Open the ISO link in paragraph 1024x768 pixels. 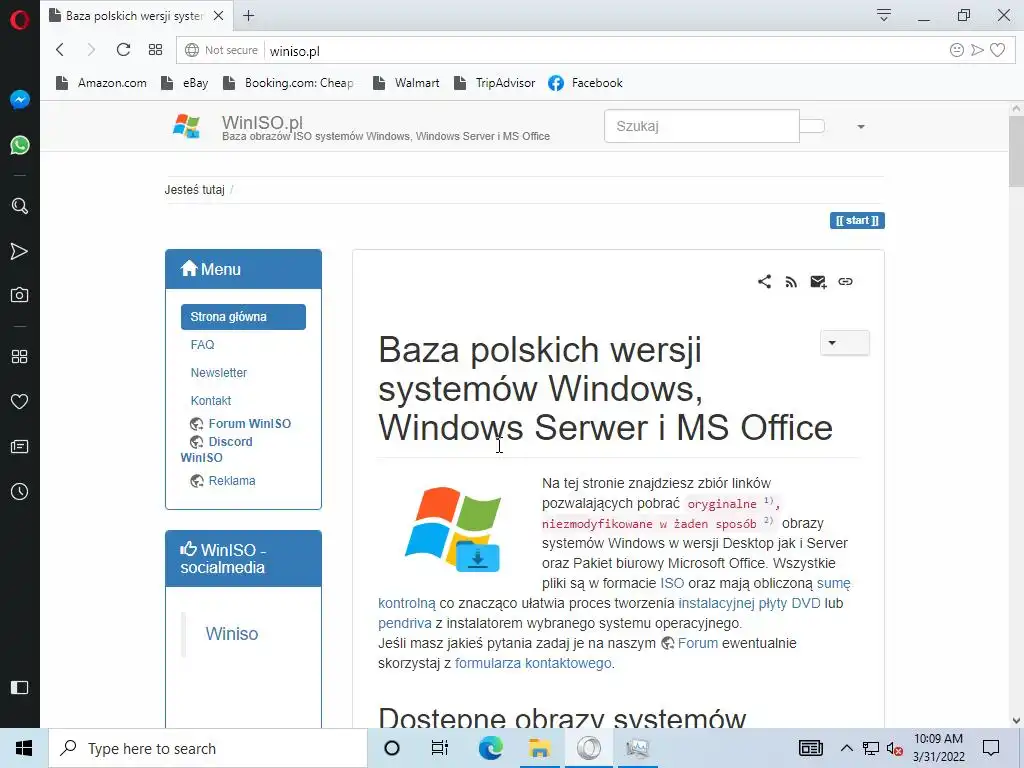point(672,583)
